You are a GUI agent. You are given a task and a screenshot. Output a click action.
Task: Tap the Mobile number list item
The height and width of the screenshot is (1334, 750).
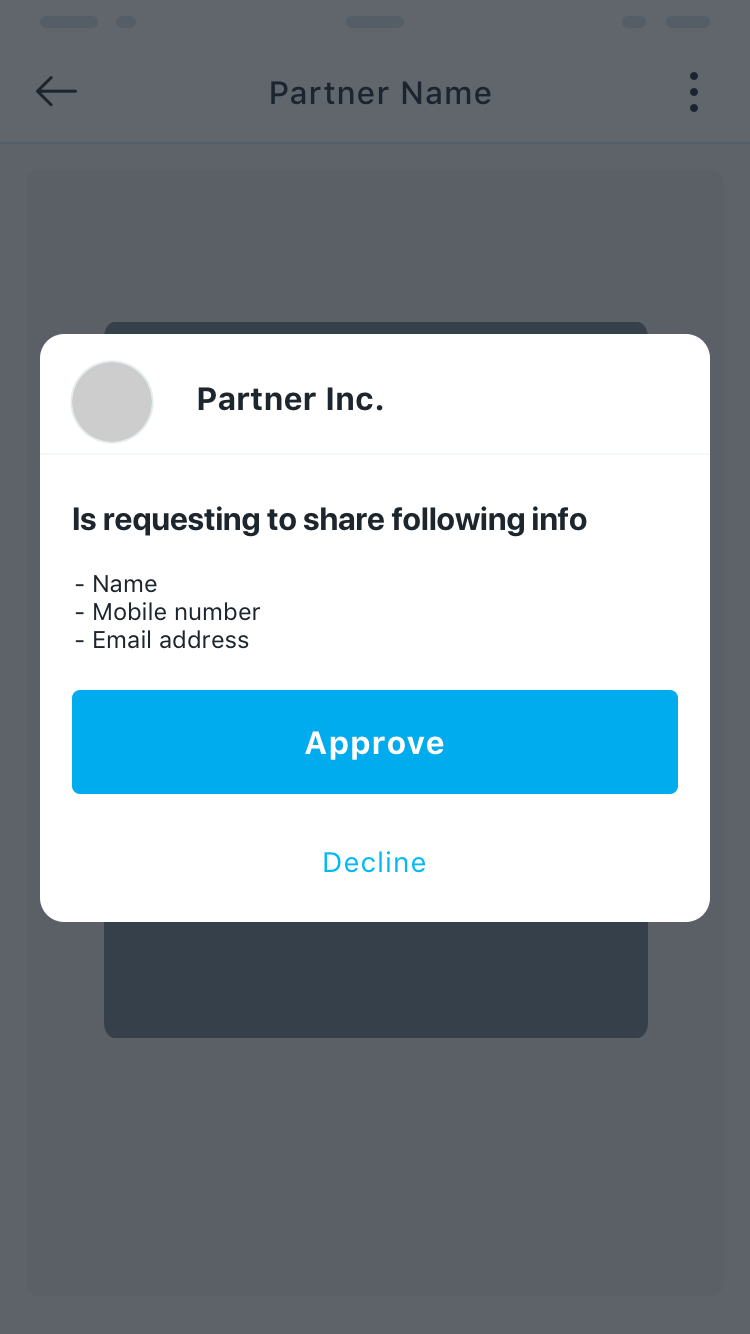click(x=175, y=612)
